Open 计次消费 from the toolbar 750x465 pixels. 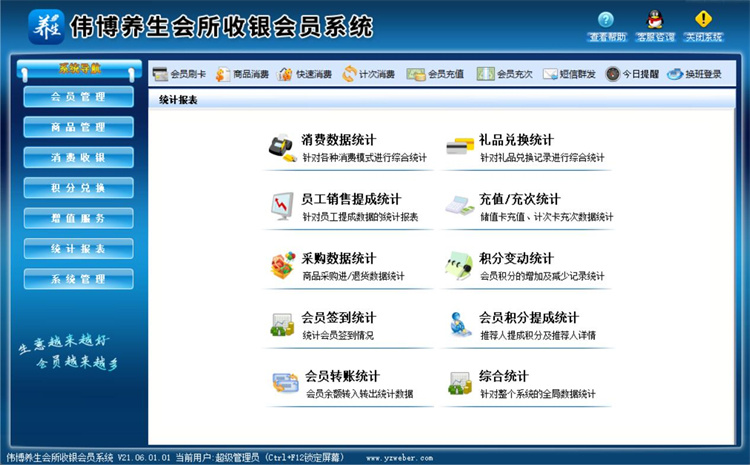pos(369,74)
